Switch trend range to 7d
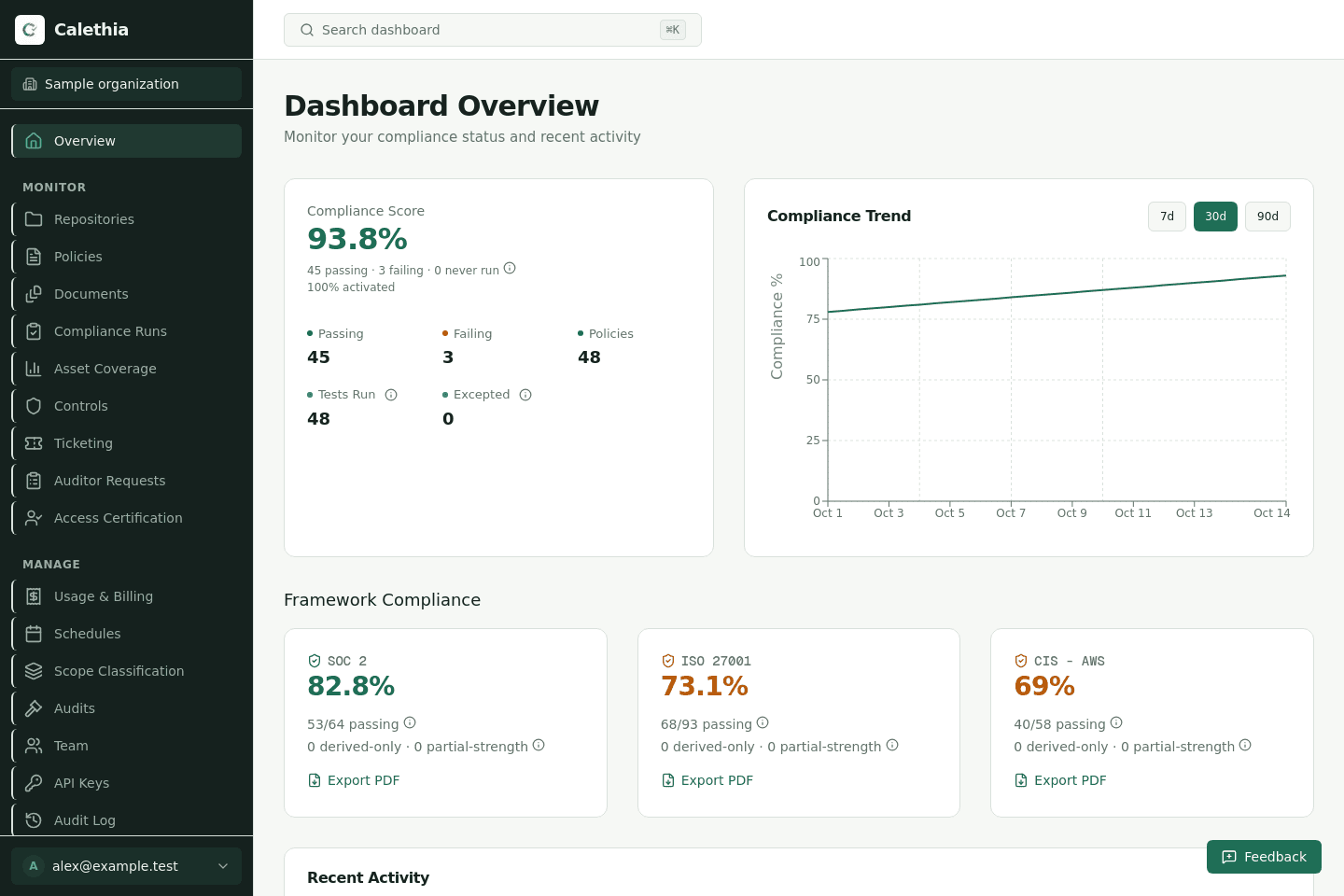1344x896 pixels. pyautogui.click(x=1167, y=217)
